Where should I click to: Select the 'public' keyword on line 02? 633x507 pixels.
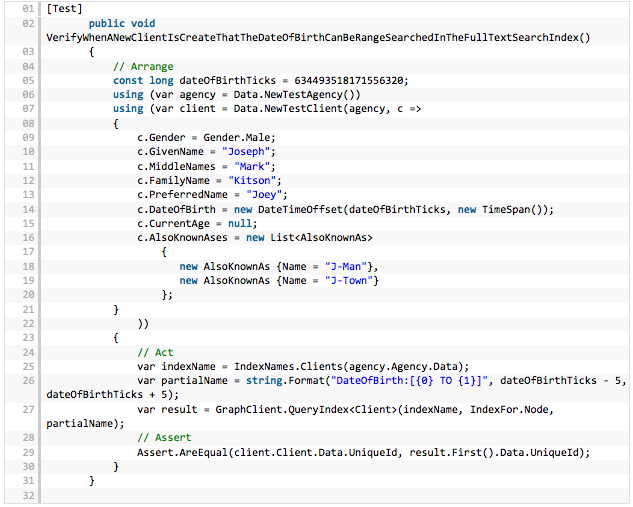(107, 23)
